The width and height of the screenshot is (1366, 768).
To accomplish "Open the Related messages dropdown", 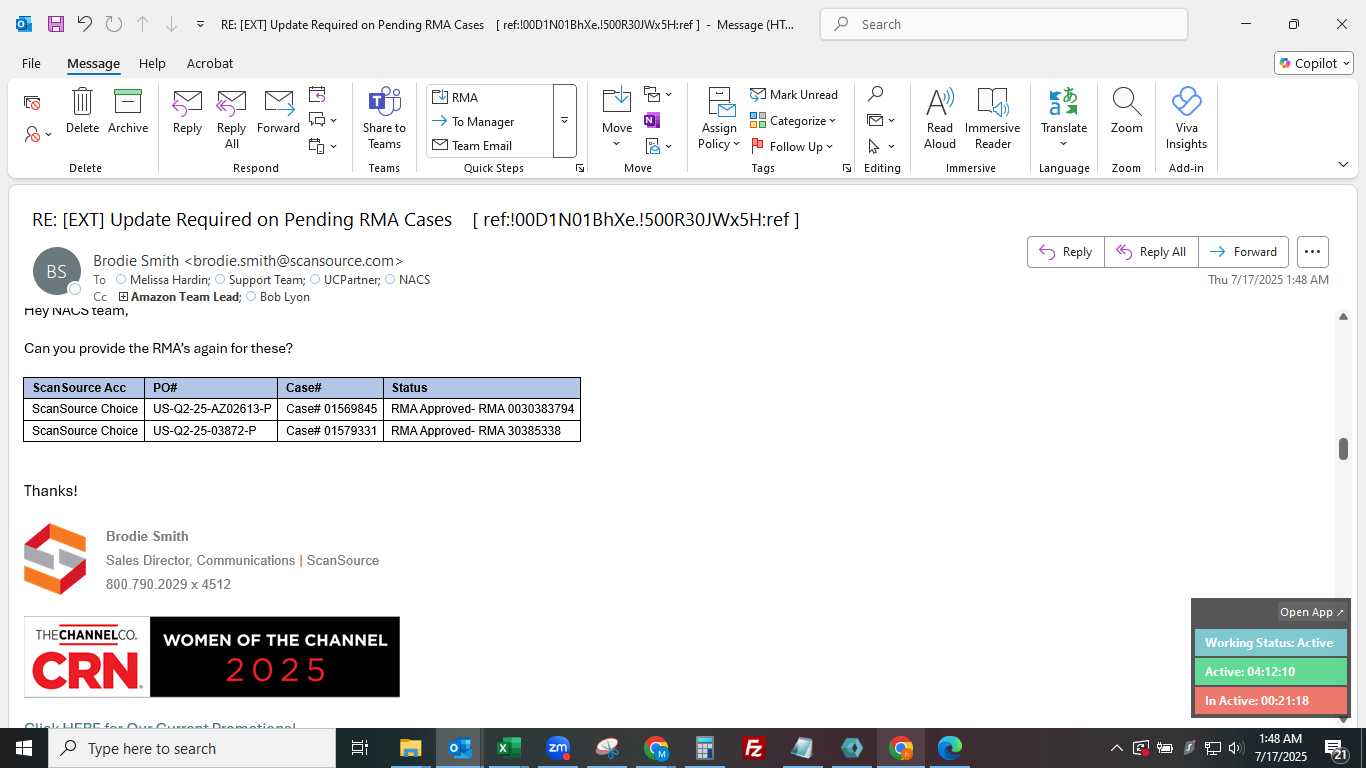I will 881,120.
